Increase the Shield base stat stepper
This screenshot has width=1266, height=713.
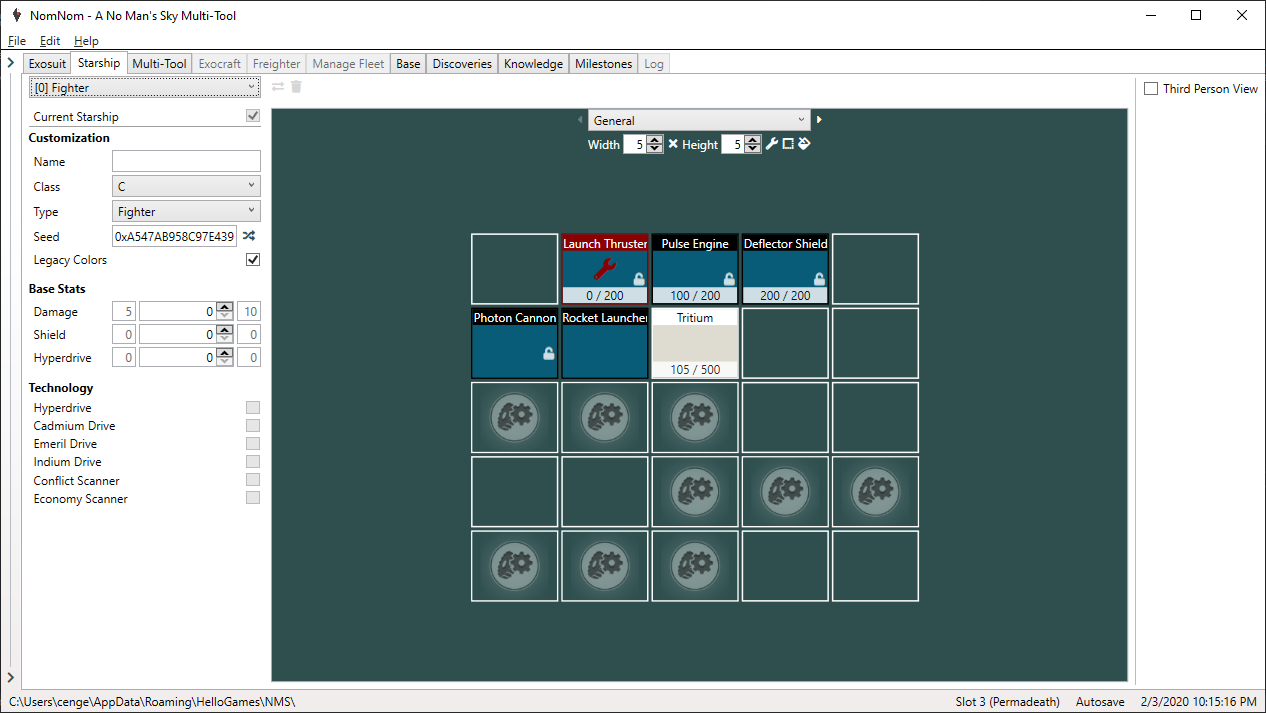tap(225, 330)
